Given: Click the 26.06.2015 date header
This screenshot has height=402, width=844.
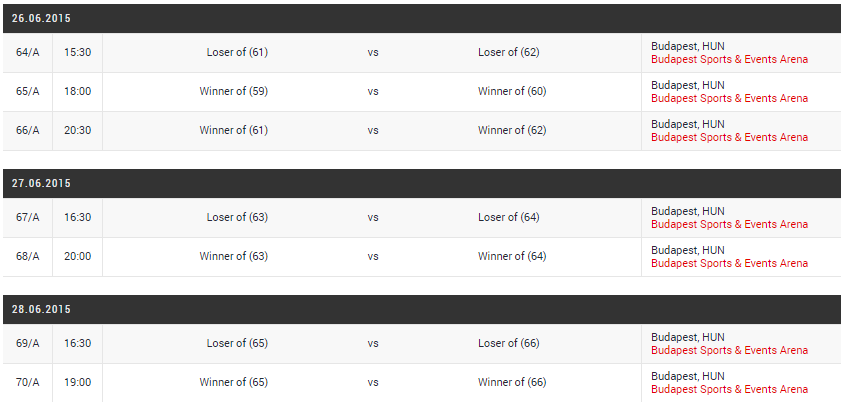Looking at the screenshot, I should (x=42, y=18).
